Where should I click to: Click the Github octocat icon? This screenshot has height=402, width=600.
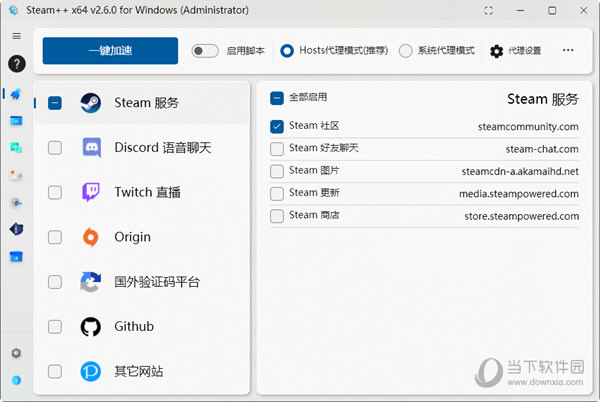point(91,327)
